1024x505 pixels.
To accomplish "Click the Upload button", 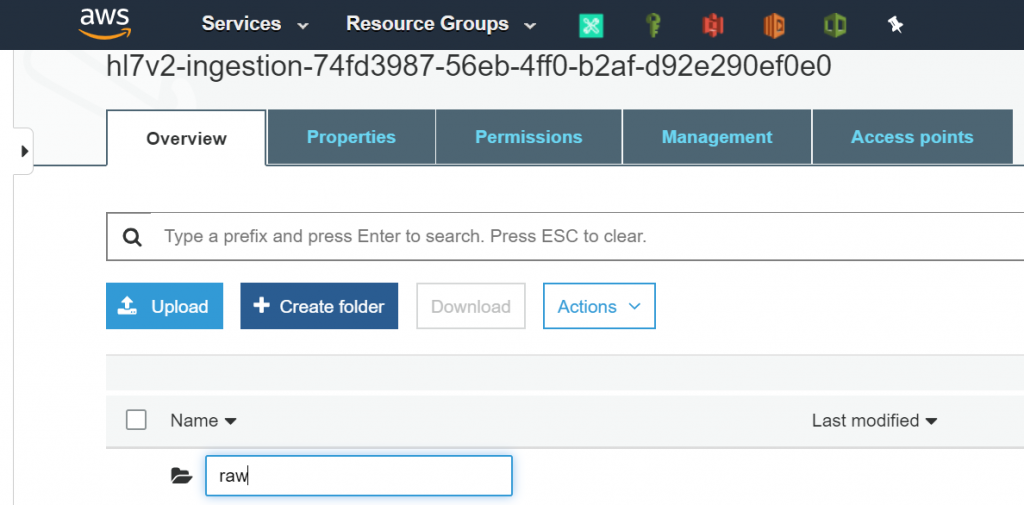I will [x=165, y=306].
